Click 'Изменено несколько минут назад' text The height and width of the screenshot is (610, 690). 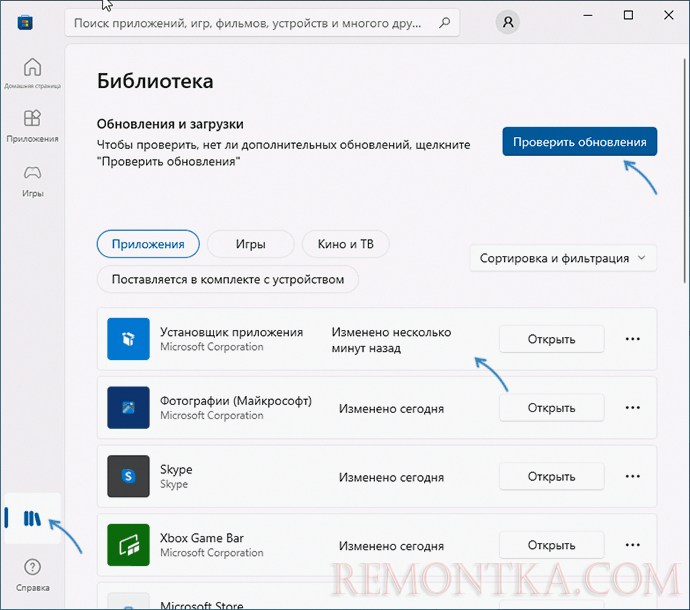(x=391, y=340)
